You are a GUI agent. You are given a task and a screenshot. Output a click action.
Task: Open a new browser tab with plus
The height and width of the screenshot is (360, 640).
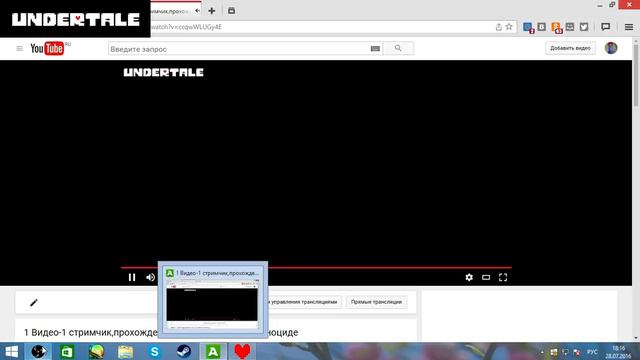point(211,11)
